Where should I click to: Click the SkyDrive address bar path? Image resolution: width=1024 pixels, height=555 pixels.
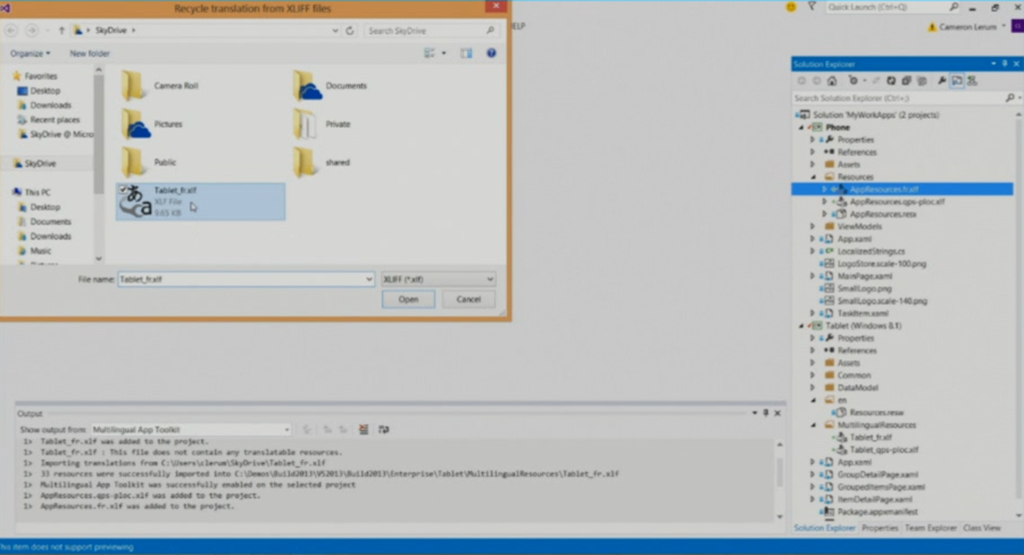pyautogui.click(x=206, y=31)
